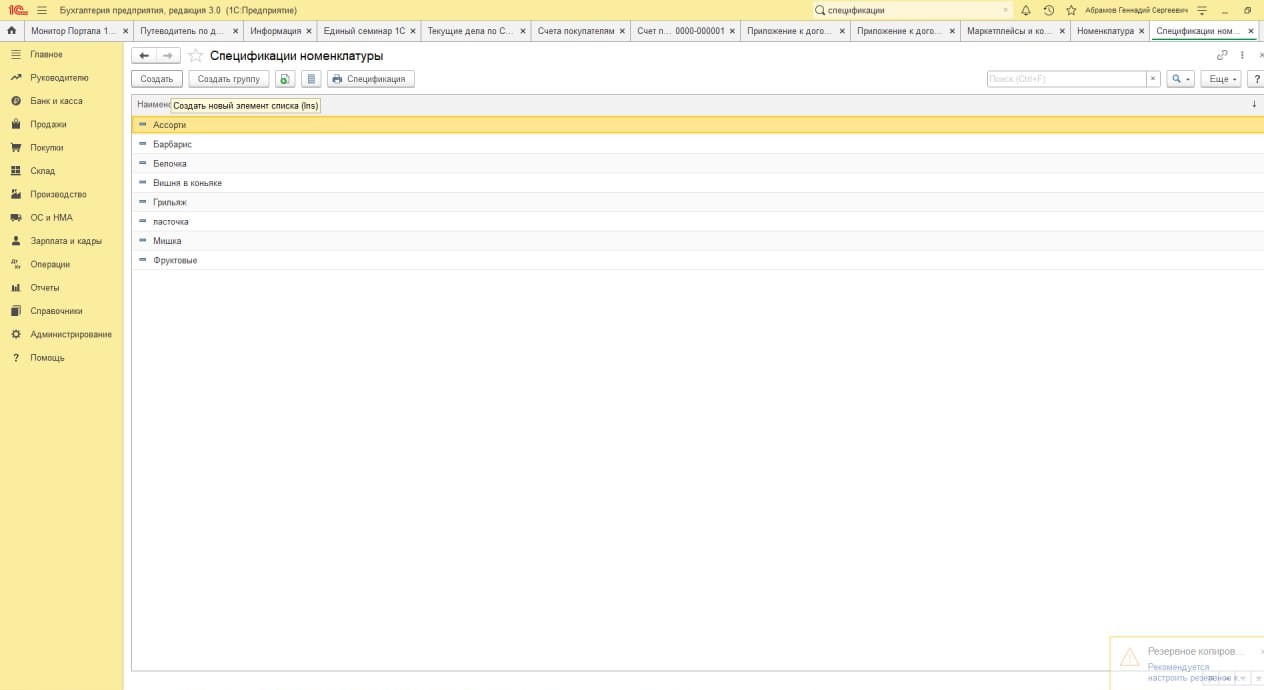Open the home start page icon
Viewport: 1264px width, 690px height.
(x=11, y=31)
